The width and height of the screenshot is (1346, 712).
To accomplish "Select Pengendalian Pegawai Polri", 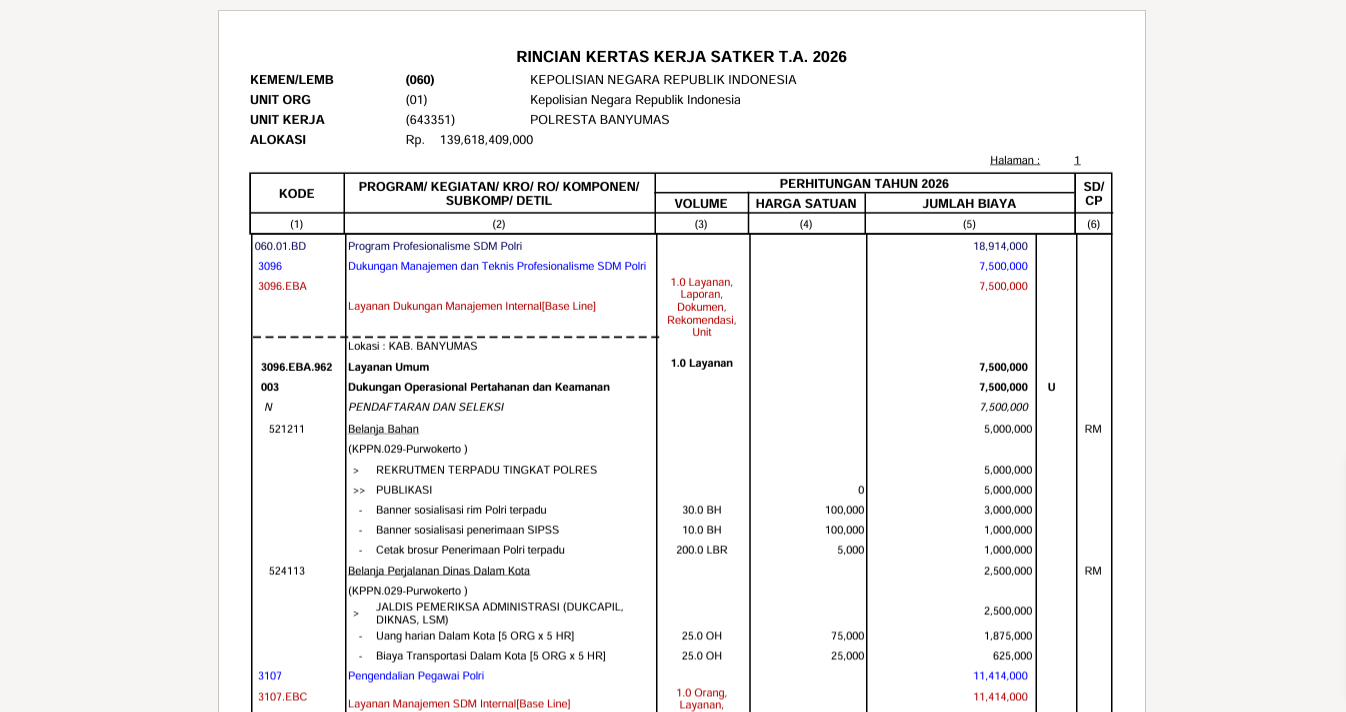I will click(x=416, y=676).
